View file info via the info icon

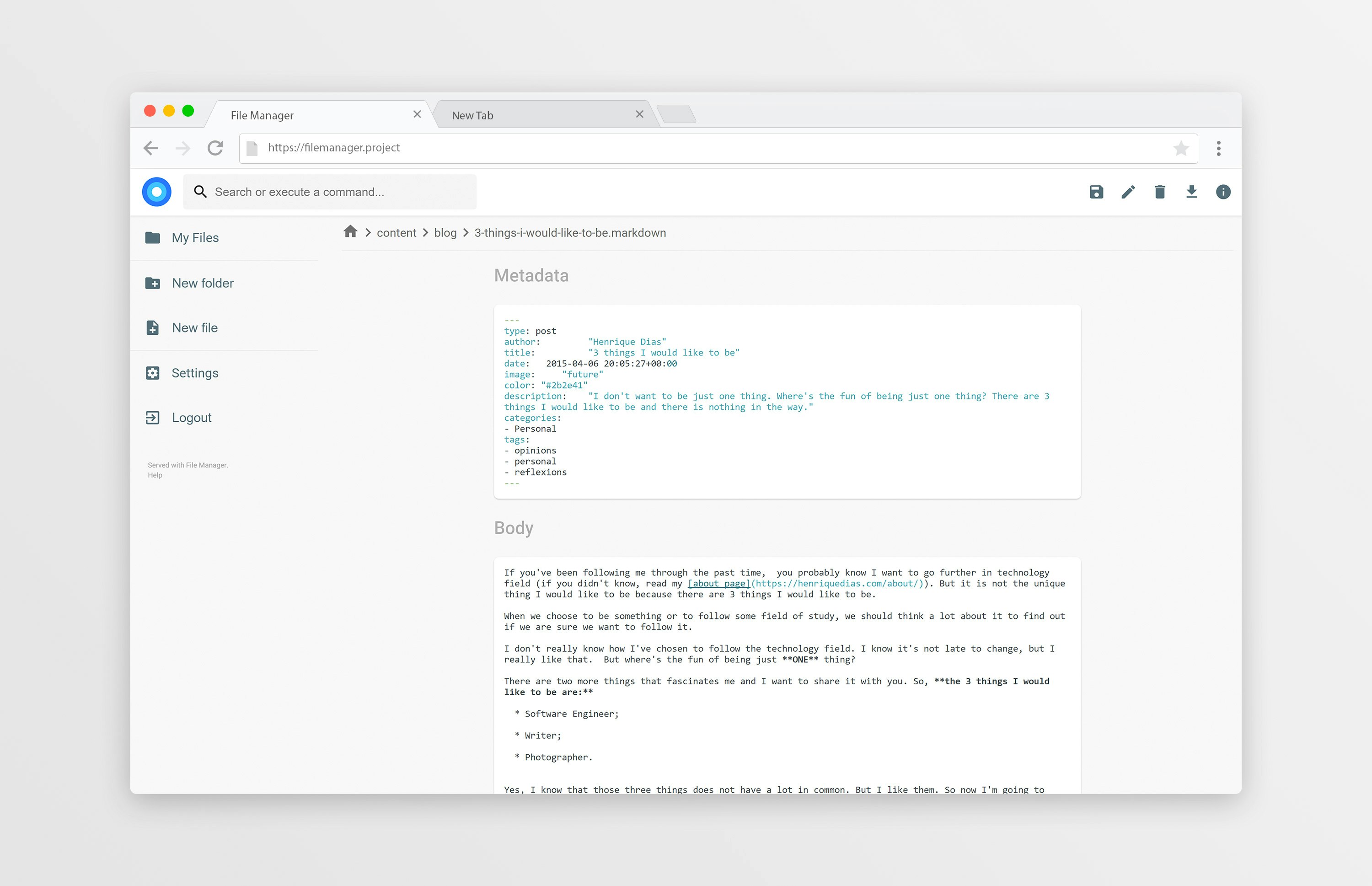pyautogui.click(x=1223, y=192)
